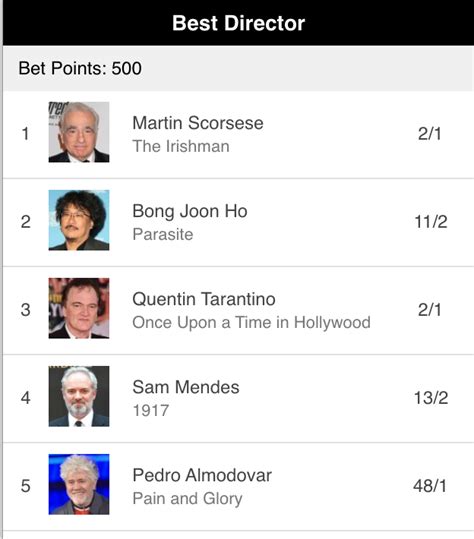Image resolution: width=474 pixels, height=539 pixels.
Task: Click the 1917 film title
Action: [x=151, y=410]
